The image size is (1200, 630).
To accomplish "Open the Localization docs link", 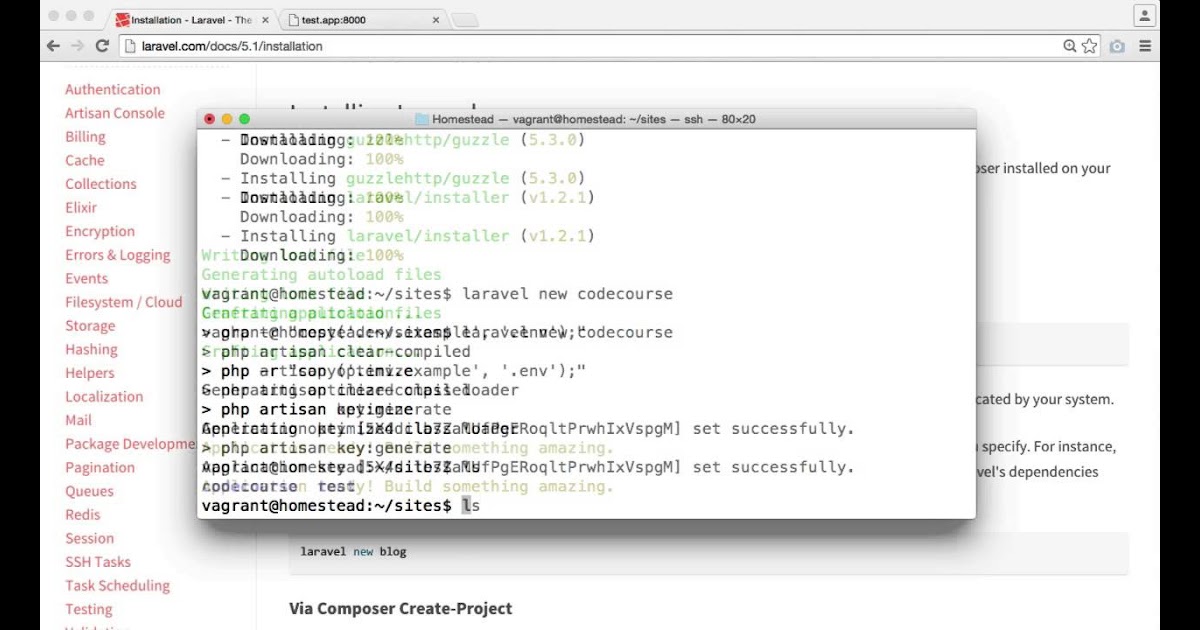I will [x=104, y=397].
